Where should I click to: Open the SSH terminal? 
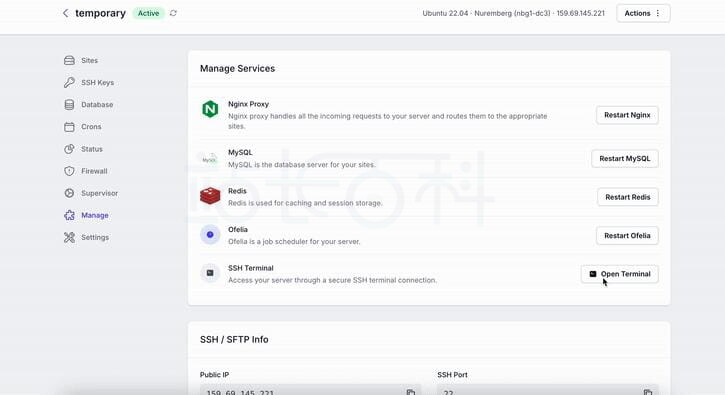coord(620,274)
